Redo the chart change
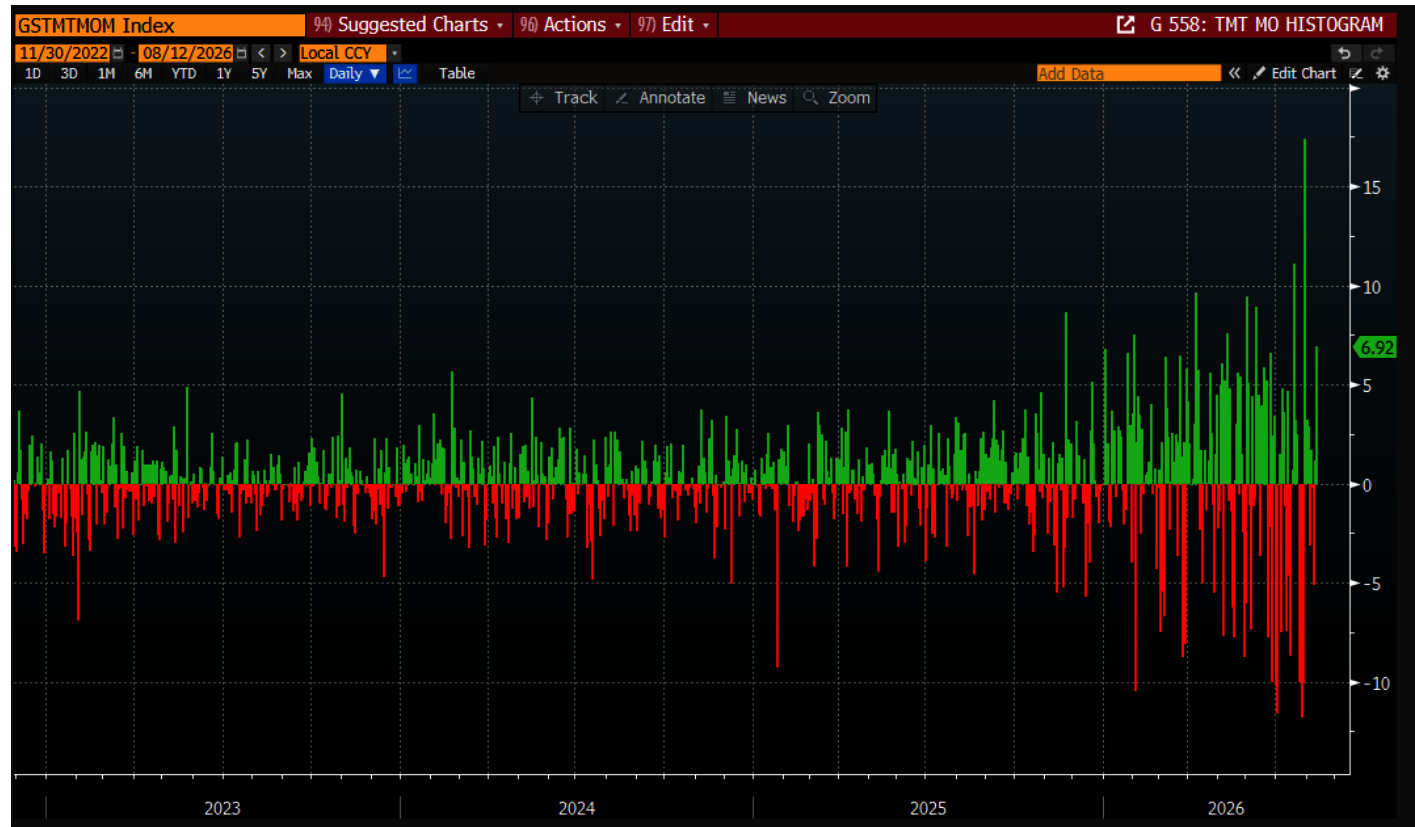 (1376, 53)
